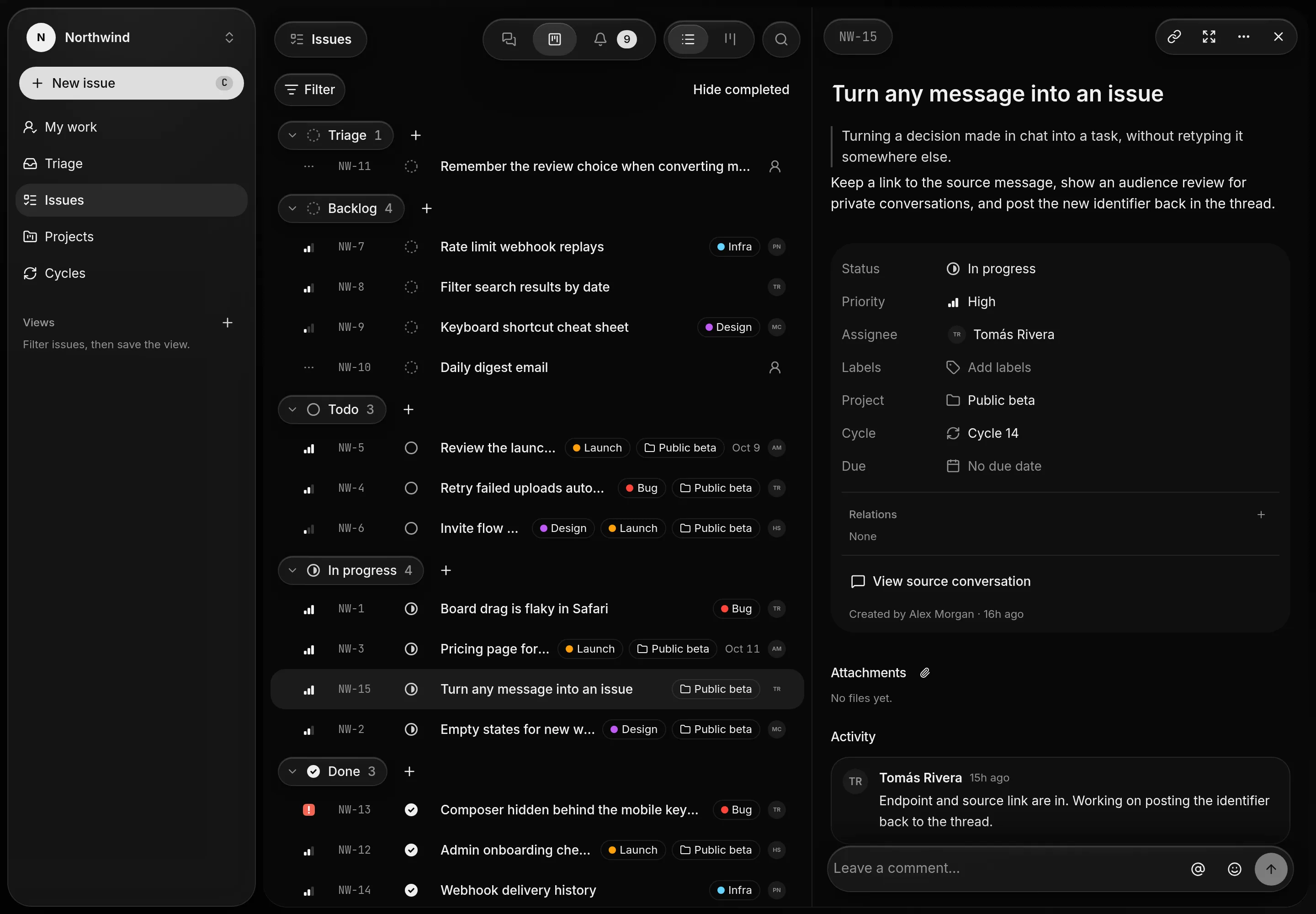Screen dimensions: 1316x914
Task: Add a new saved view
Action: tap(228, 323)
